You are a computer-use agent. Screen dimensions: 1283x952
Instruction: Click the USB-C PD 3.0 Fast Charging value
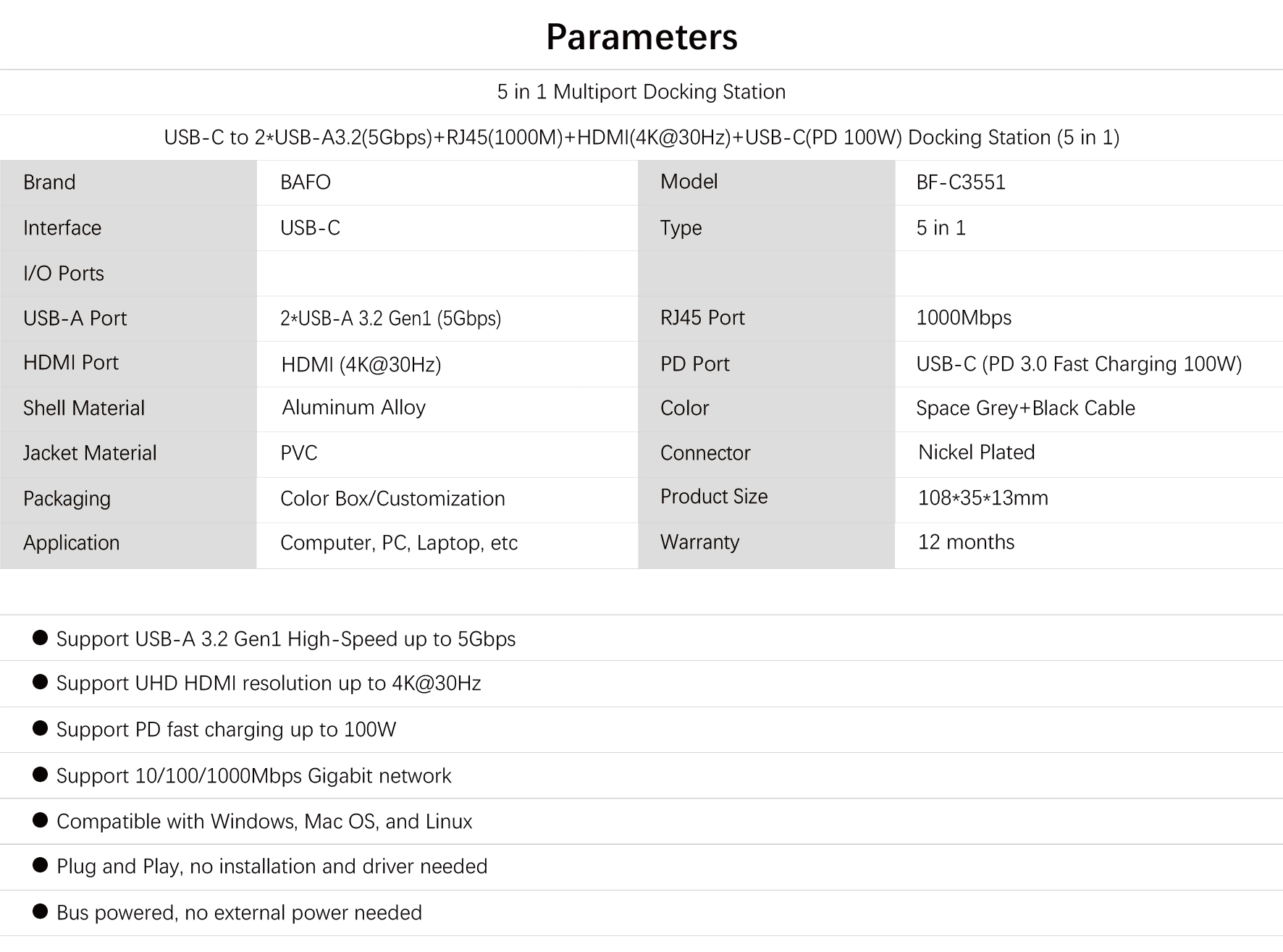1079,364
